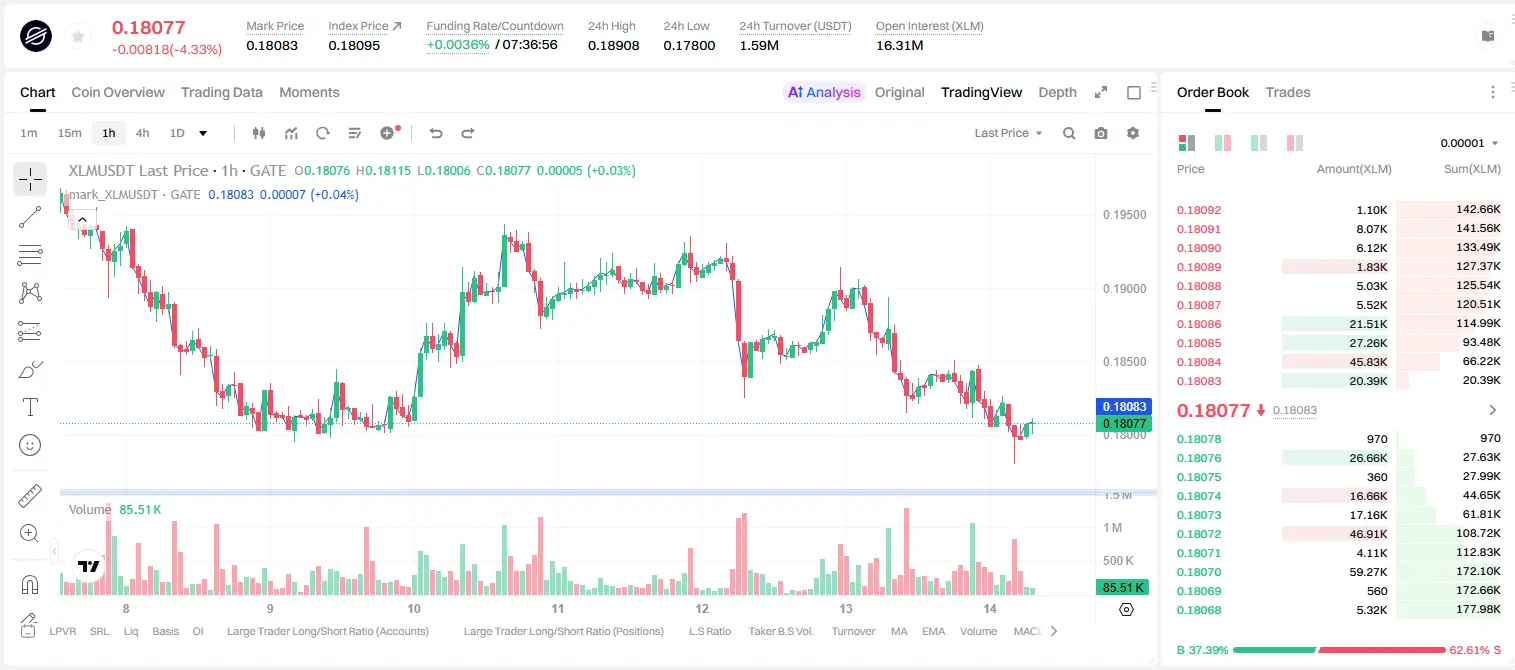
Task: Switch chart to Depth view
Action: [x=1057, y=92]
